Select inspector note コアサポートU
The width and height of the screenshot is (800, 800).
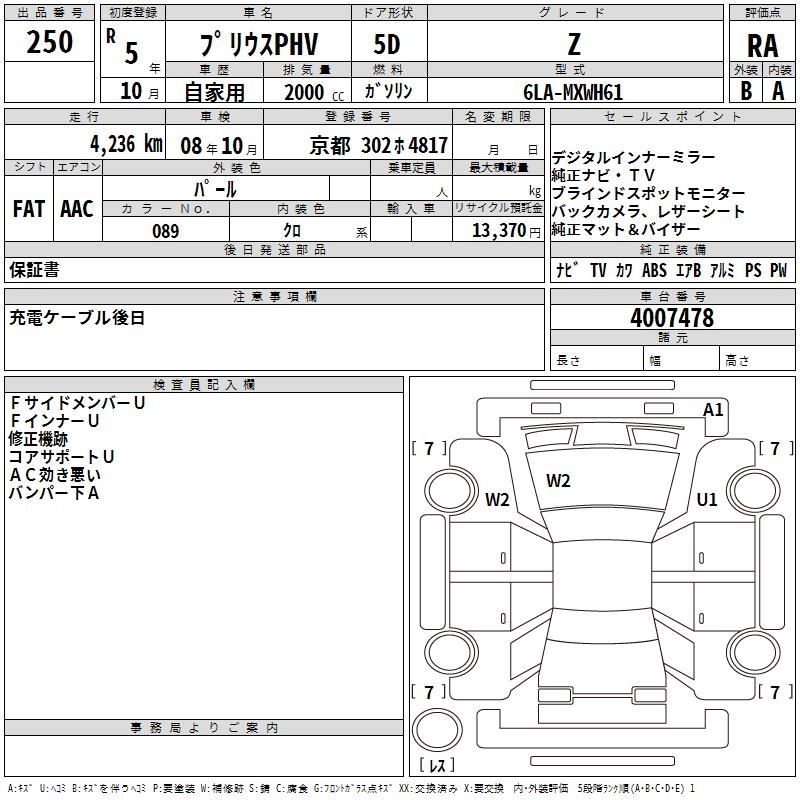click(61, 457)
